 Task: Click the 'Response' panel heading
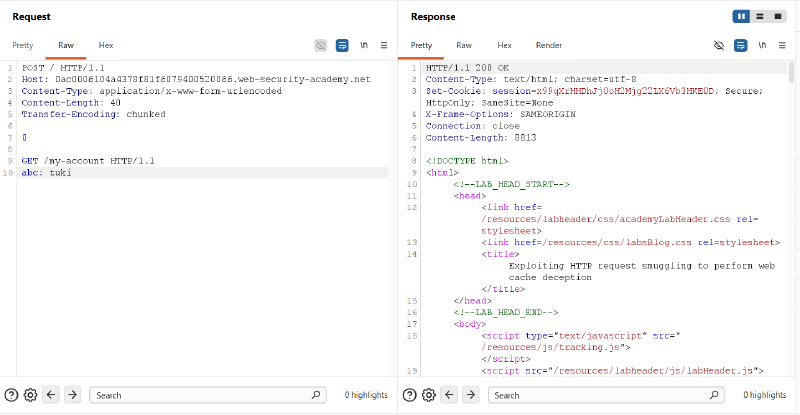(x=433, y=17)
